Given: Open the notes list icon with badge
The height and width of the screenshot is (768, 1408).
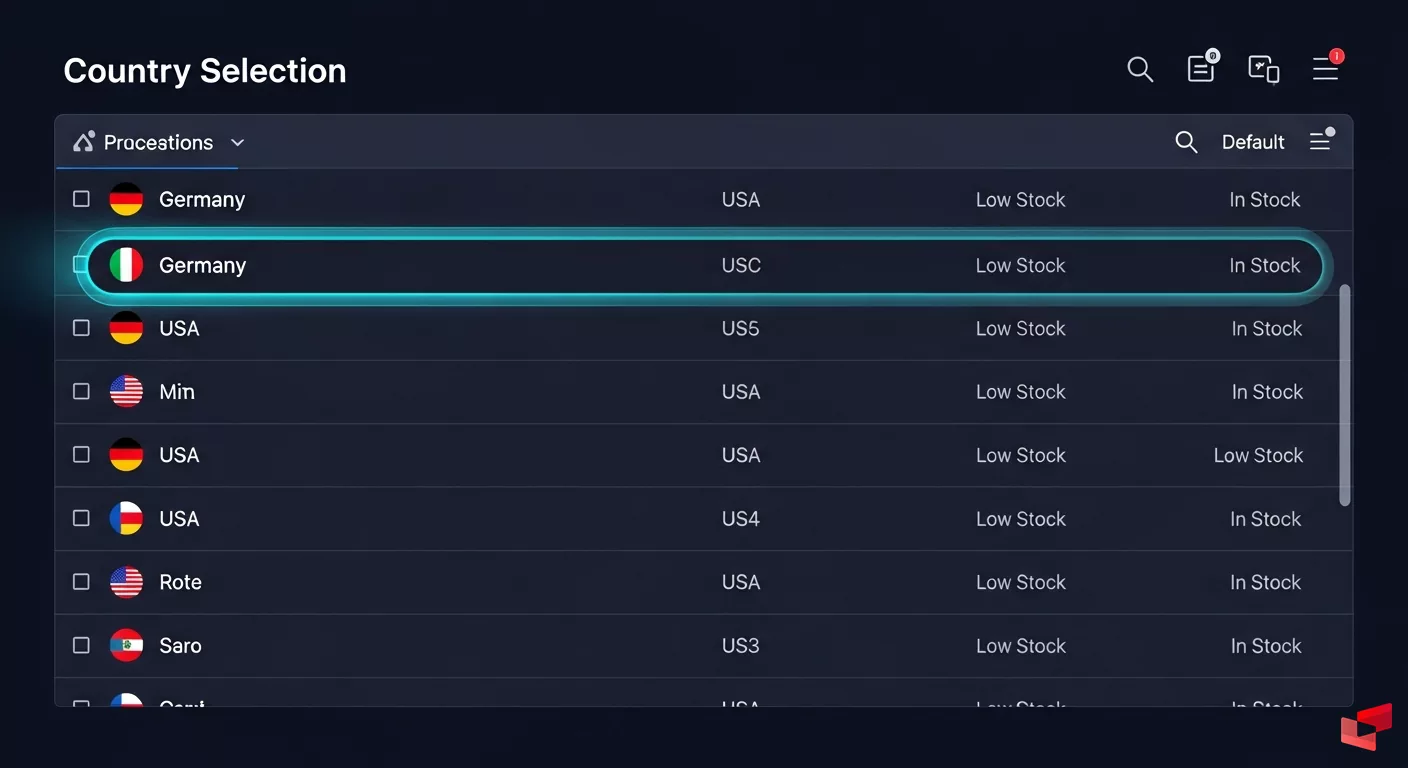Looking at the screenshot, I should tap(1201, 68).
